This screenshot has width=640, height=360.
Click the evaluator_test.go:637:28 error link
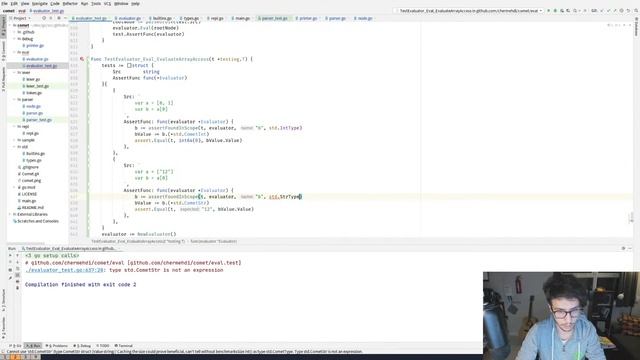point(64,270)
